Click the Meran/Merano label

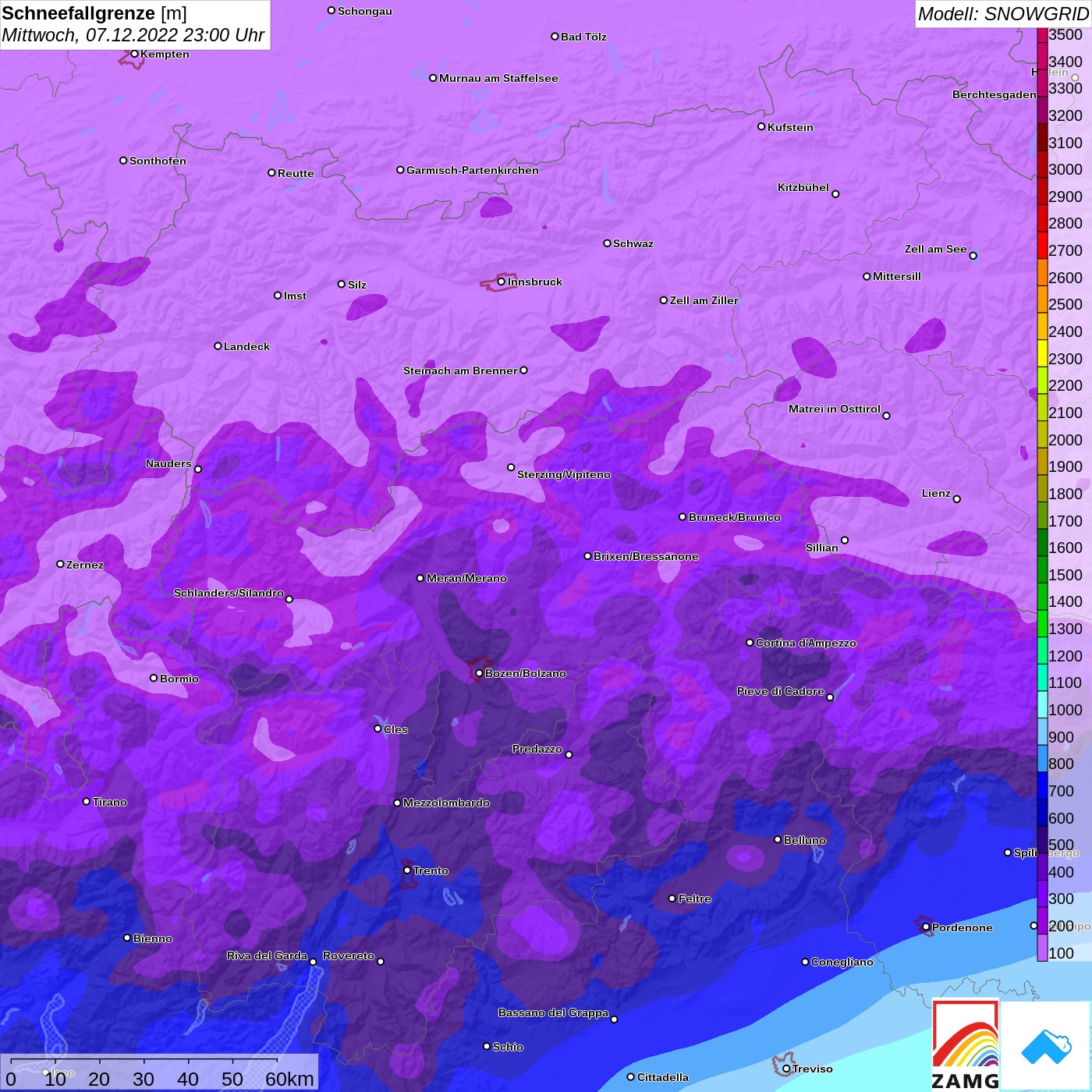coord(466,578)
